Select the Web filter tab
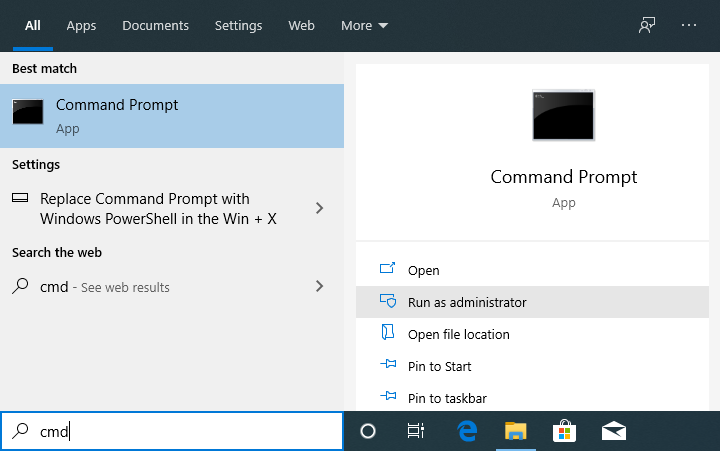The height and width of the screenshot is (451, 720). click(301, 25)
